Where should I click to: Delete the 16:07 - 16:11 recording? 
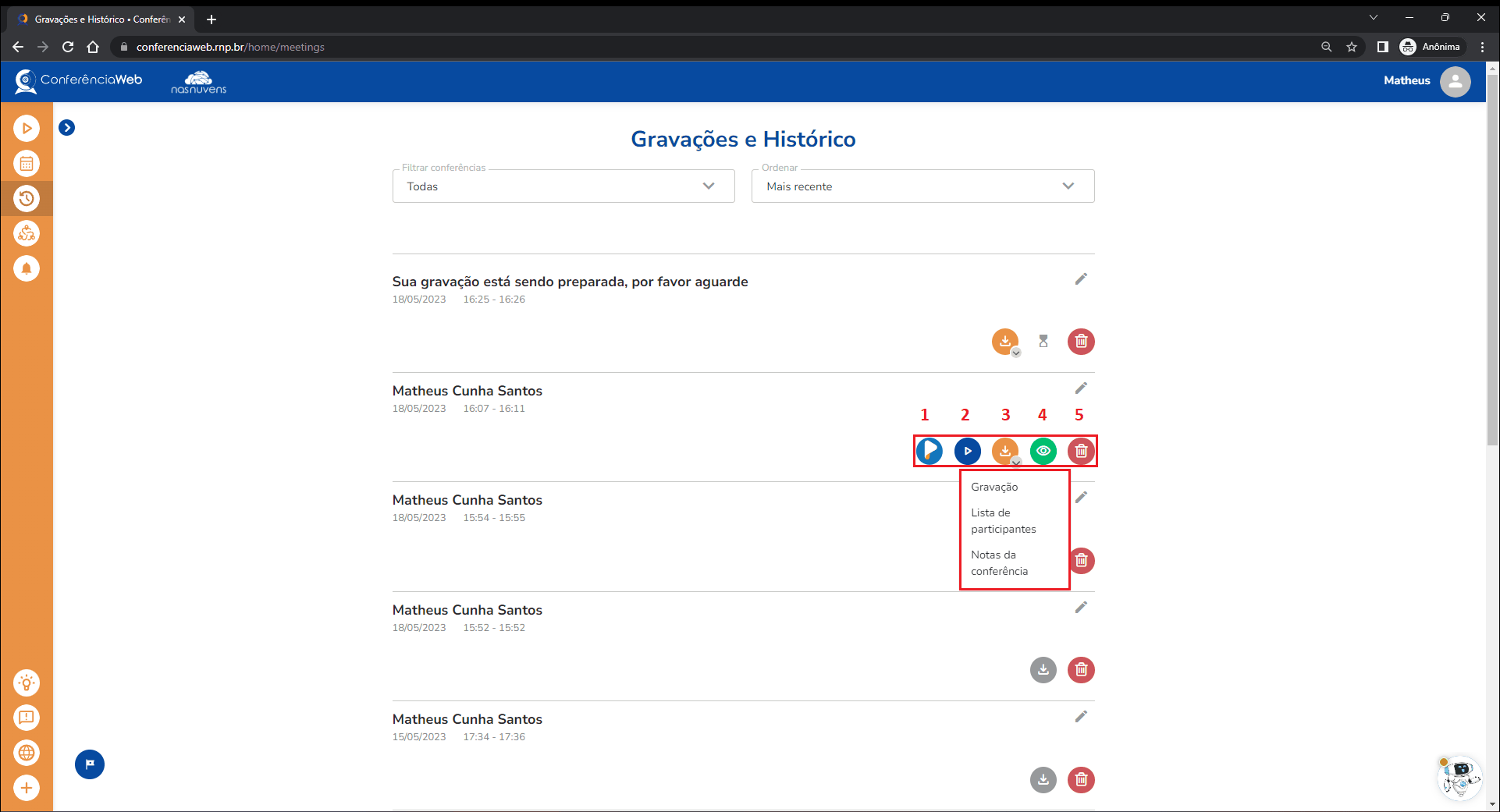click(x=1081, y=451)
